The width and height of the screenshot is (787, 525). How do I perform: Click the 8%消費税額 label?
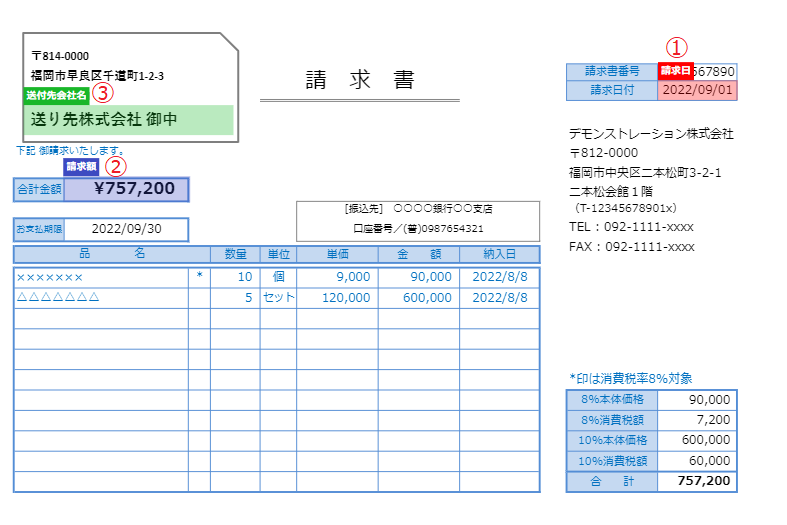[612, 420]
